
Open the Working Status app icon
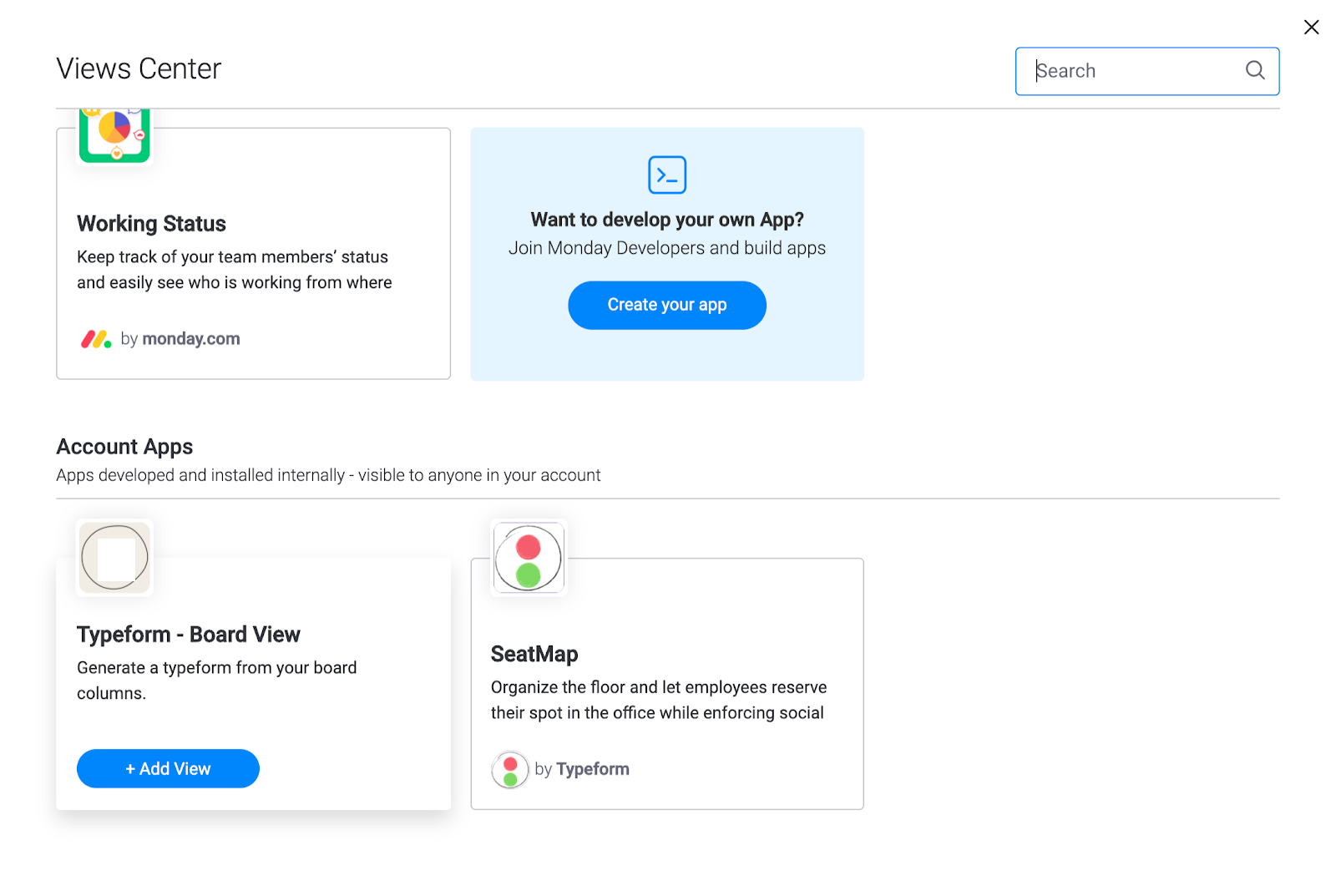(x=114, y=136)
